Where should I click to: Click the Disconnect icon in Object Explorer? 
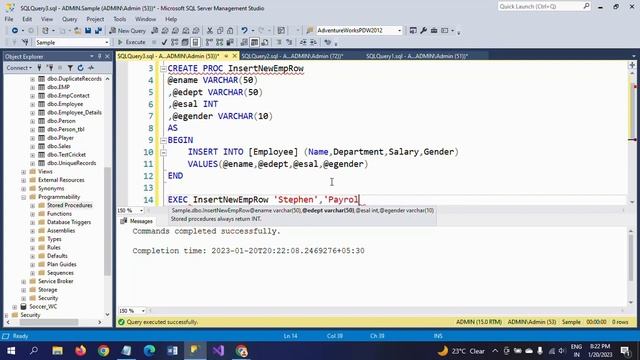point(50,68)
